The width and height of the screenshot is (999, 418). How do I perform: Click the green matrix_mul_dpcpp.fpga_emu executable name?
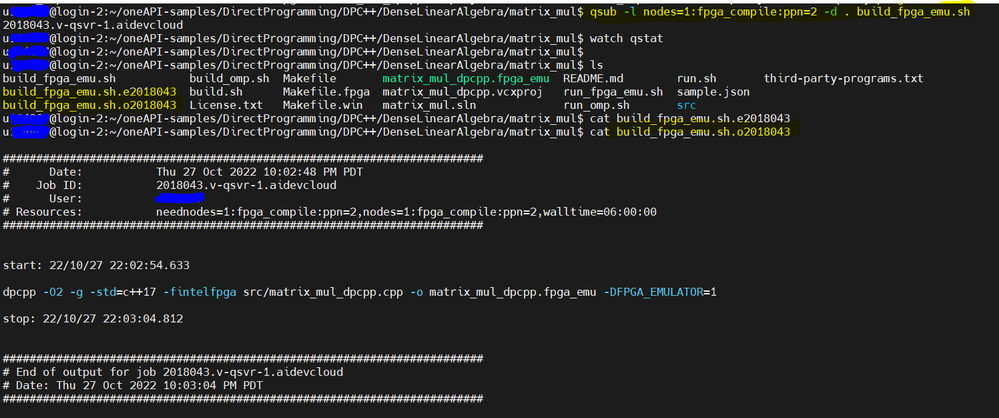pos(466,78)
